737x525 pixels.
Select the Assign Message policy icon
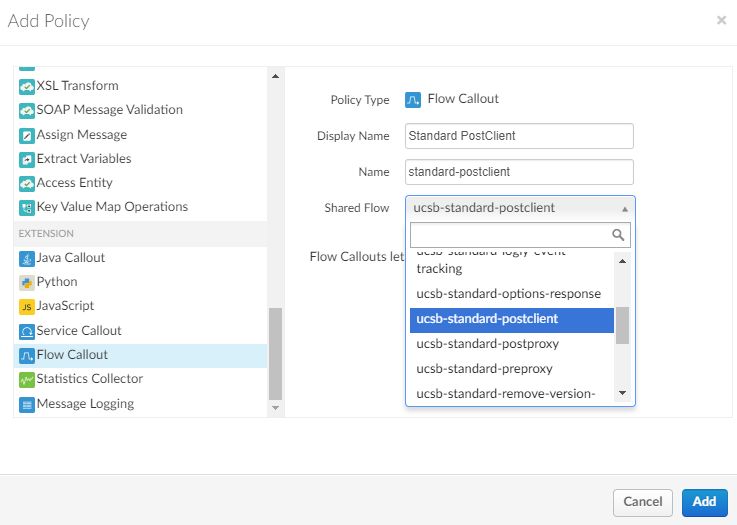point(27,135)
